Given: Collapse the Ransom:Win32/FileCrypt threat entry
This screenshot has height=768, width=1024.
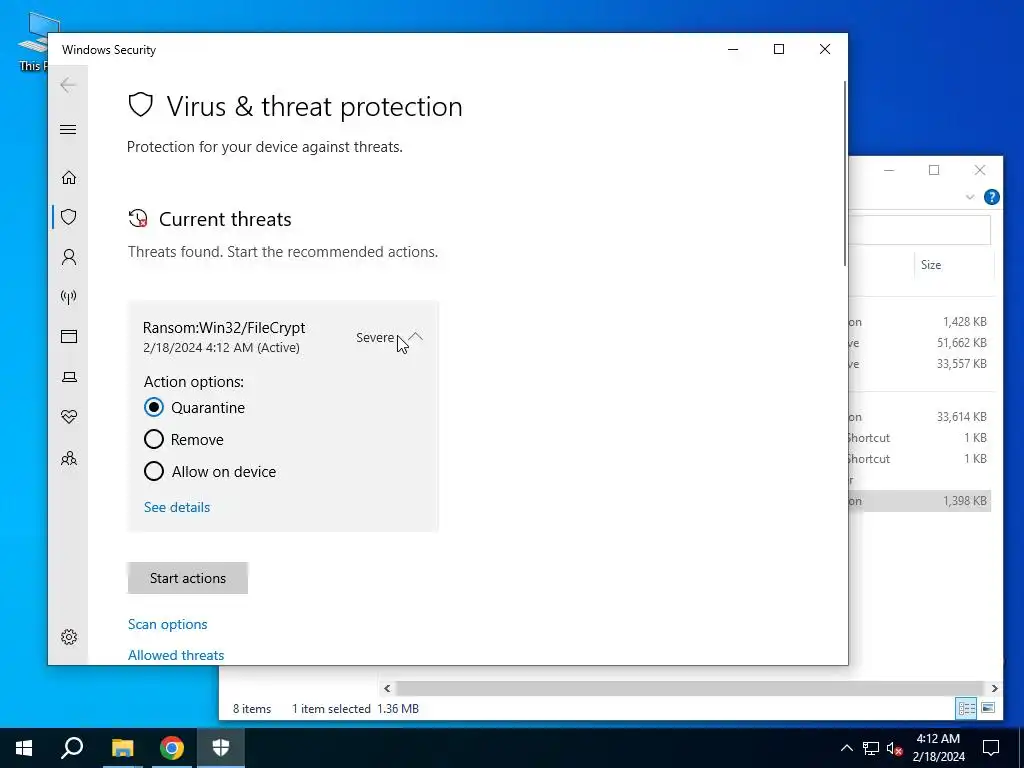Looking at the screenshot, I should click(x=416, y=337).
